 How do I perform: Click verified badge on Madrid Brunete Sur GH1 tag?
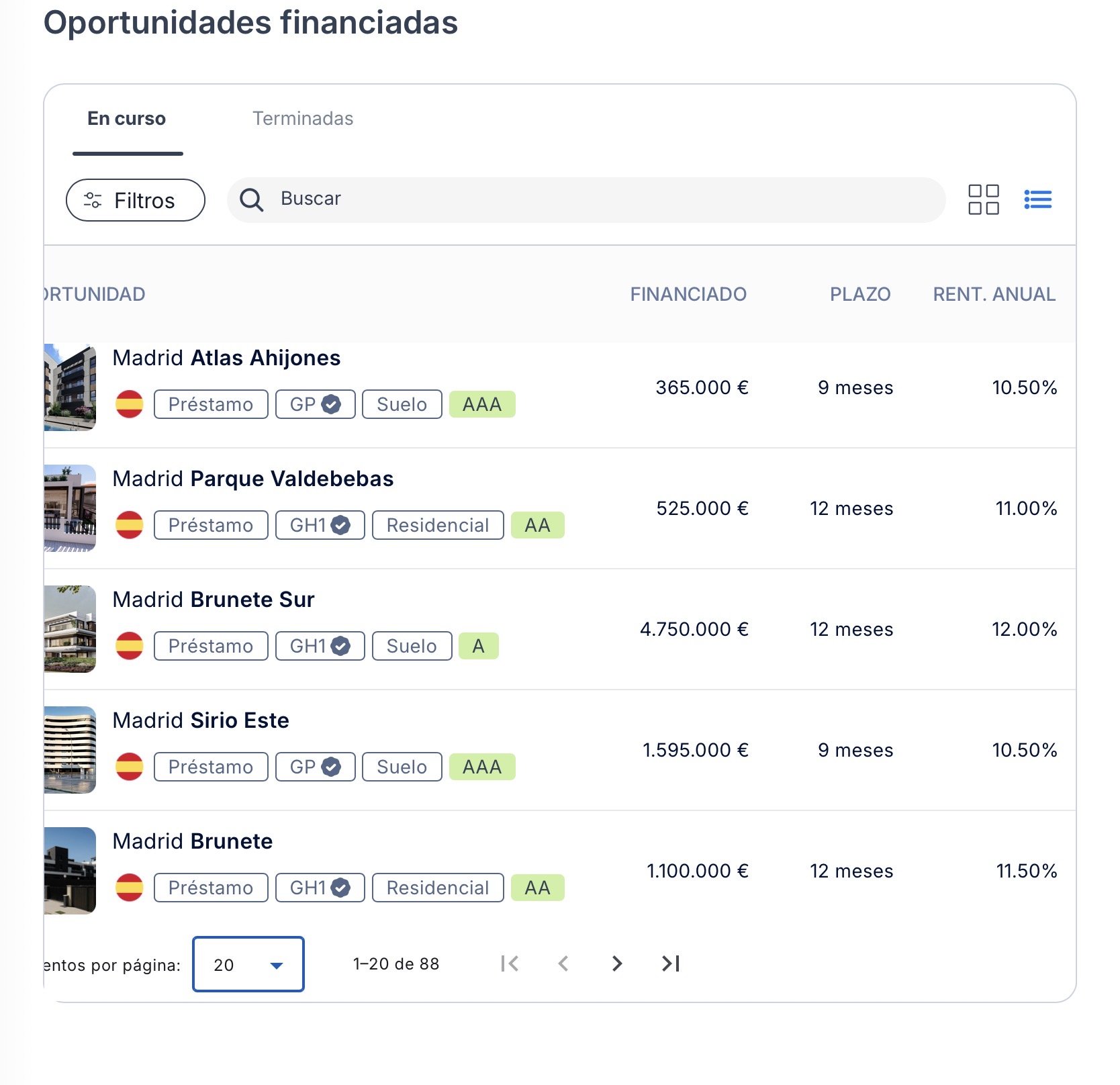(x=340, y=646)
